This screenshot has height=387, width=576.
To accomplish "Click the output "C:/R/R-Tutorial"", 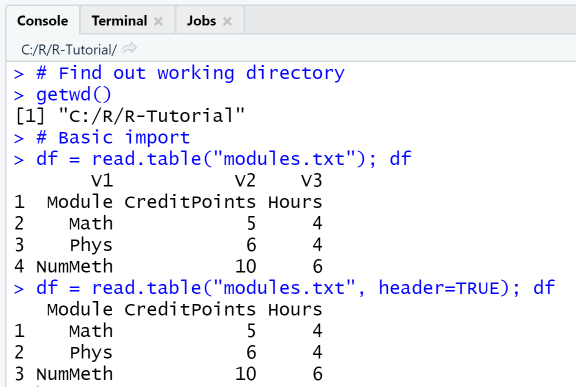I will [152, 116].
